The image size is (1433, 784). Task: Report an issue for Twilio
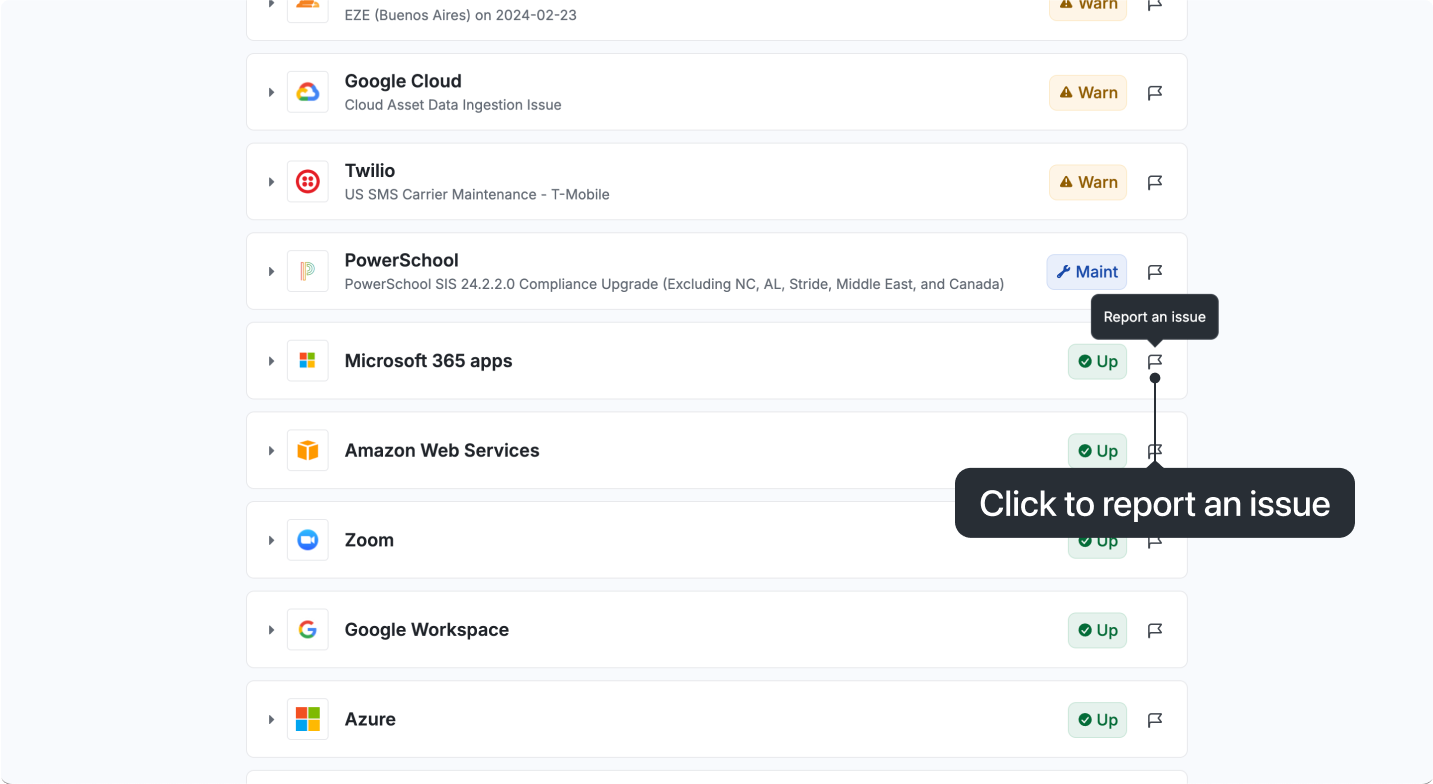pyautogui.click(x=1155, y=183)
